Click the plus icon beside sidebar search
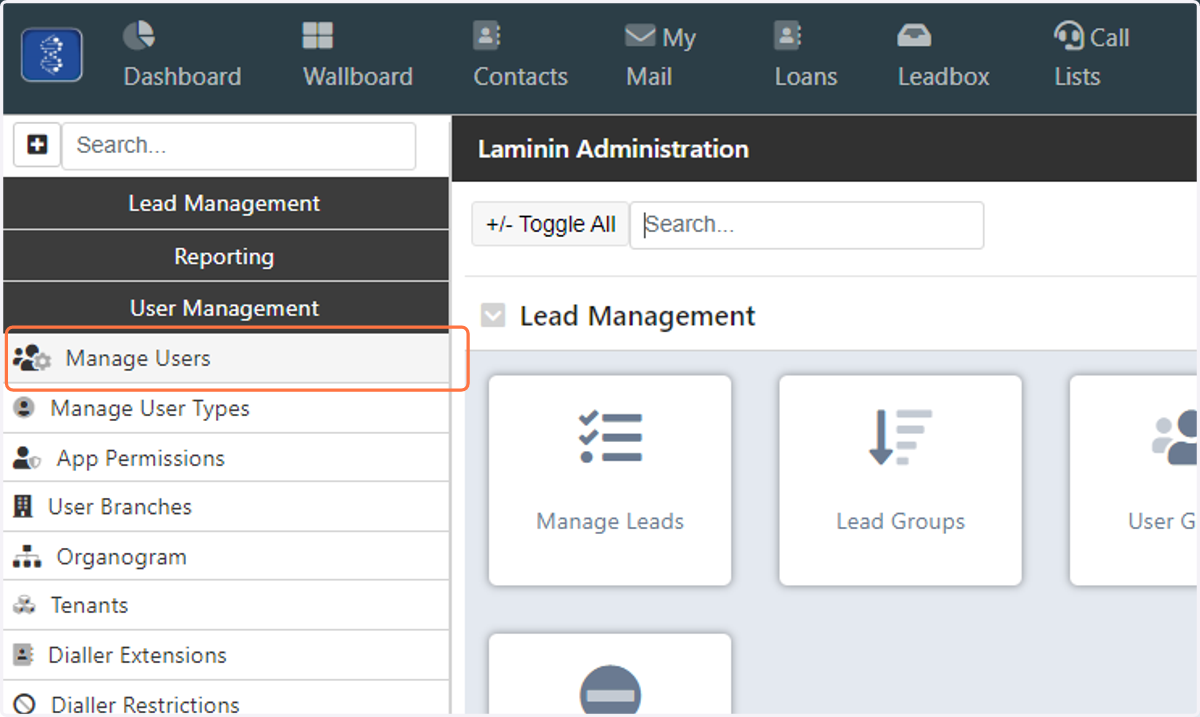 tap(37, 146)
